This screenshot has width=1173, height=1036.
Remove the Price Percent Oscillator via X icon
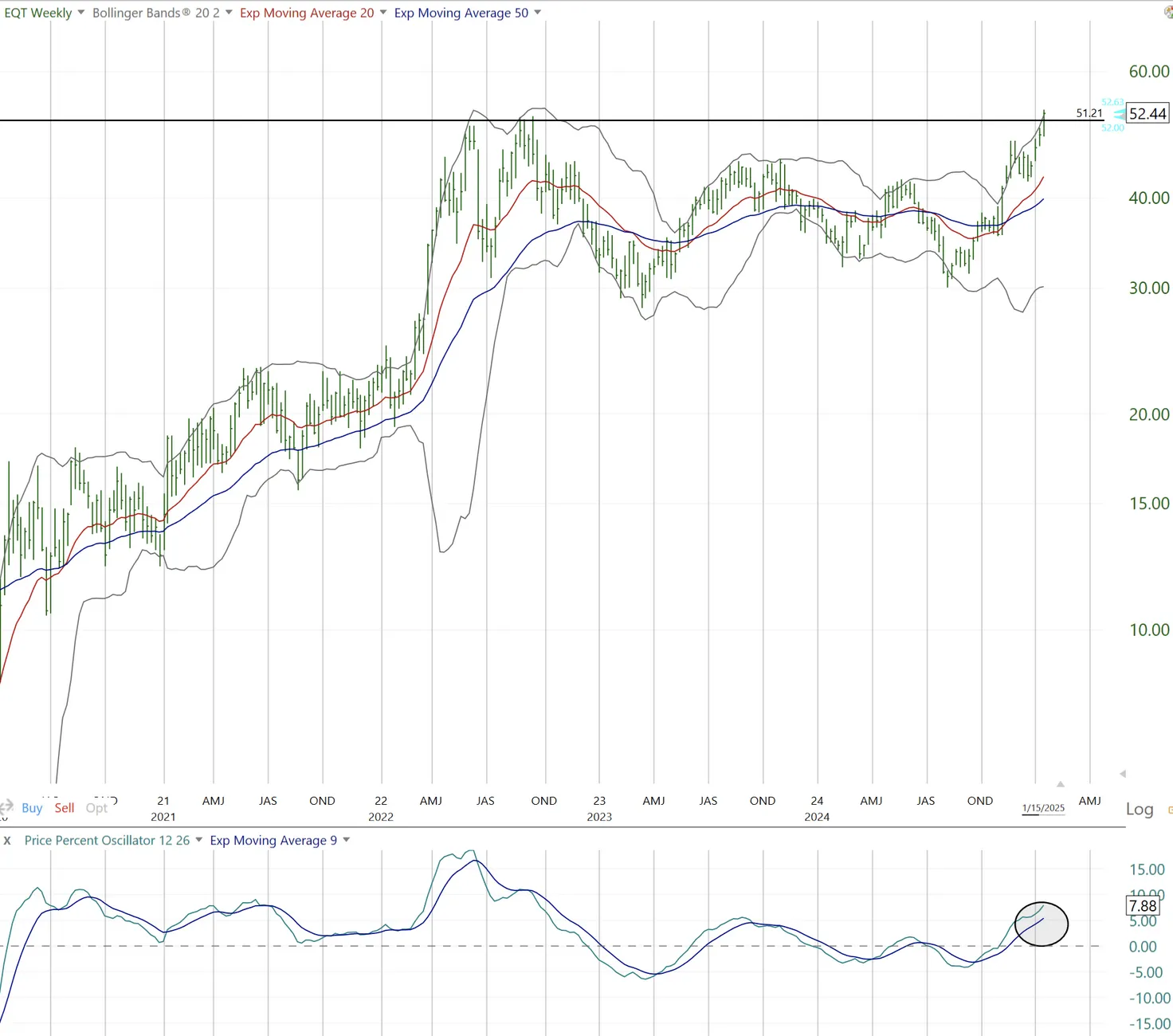(x=6, y=840)
